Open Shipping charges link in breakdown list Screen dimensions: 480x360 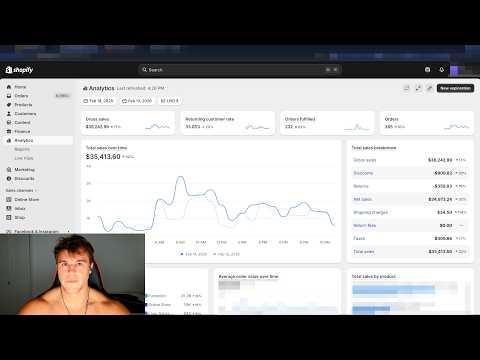click(370, 212)
